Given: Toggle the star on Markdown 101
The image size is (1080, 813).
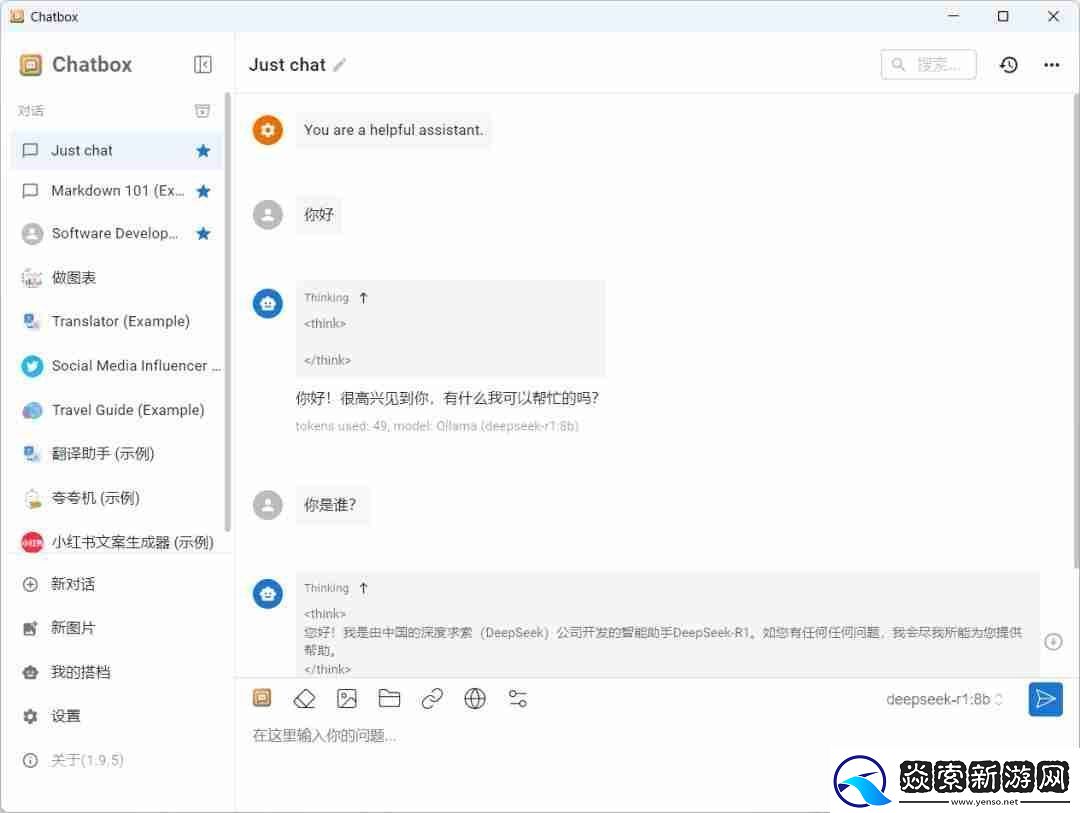Looking at the screenshot, I should click(x=203, y=191).
